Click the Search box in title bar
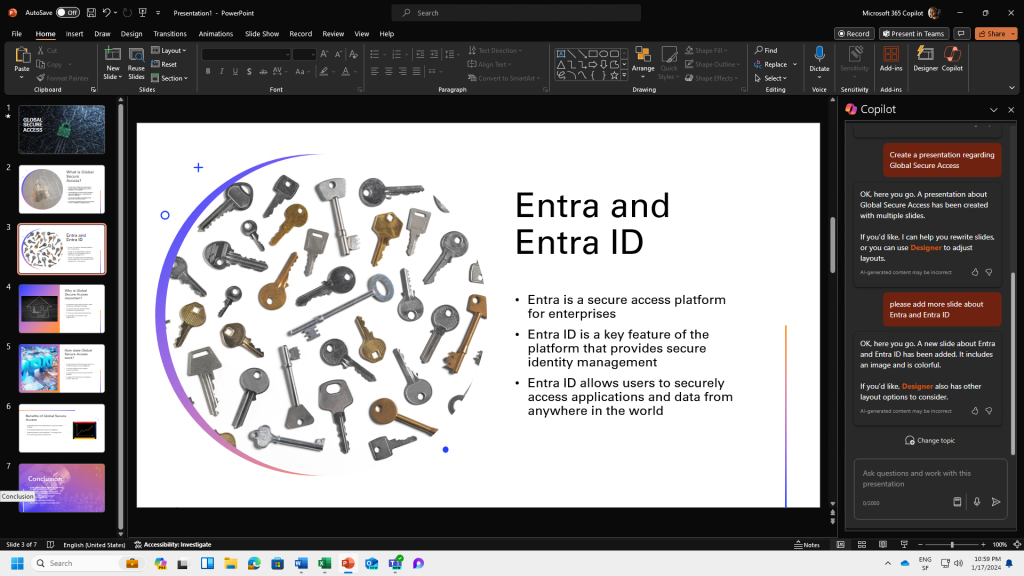 [x=516, y=12]
